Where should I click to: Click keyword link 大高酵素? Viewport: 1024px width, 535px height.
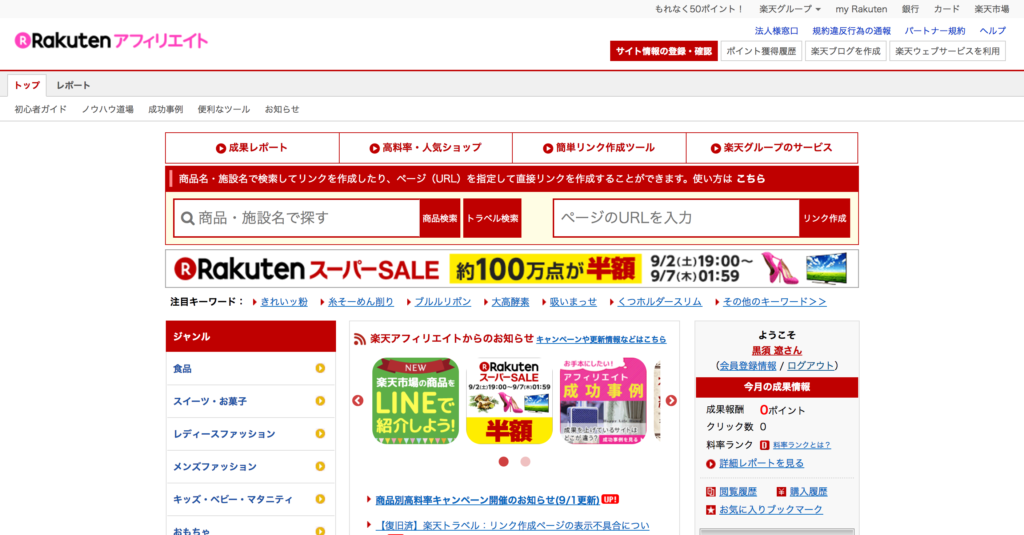(x=510, y=302)
